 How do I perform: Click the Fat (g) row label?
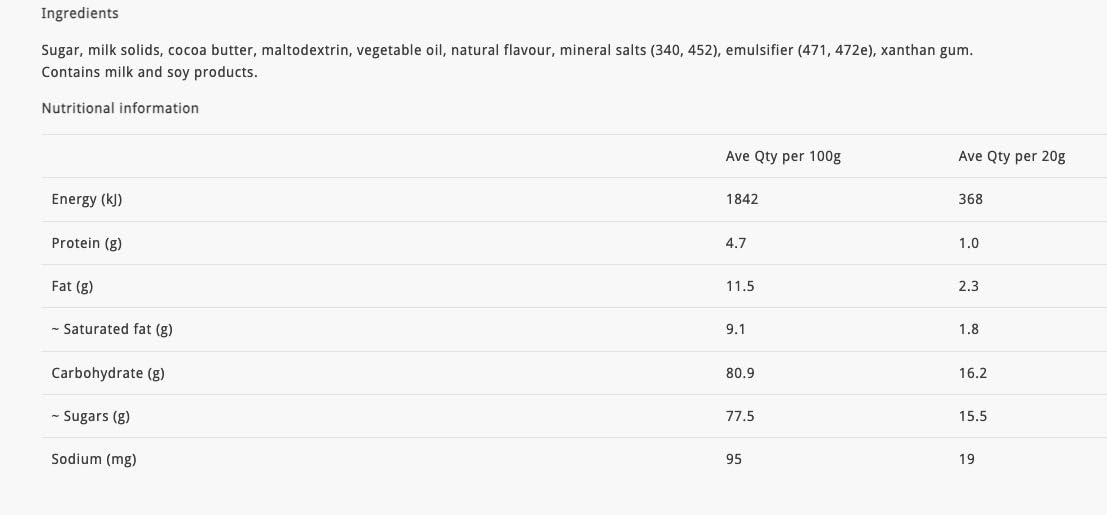coord(72,286)
